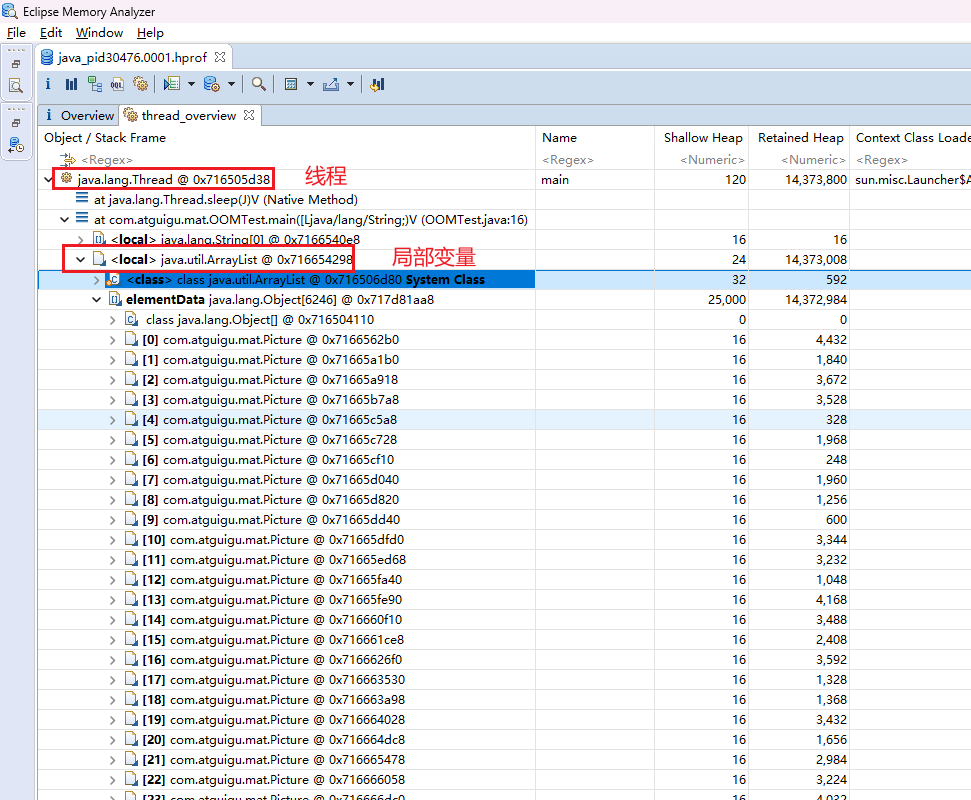The width and height of the screenshot is (971, 800).
Task: Open the Calculate table dropdown arrow
Action: pos(310,84)
